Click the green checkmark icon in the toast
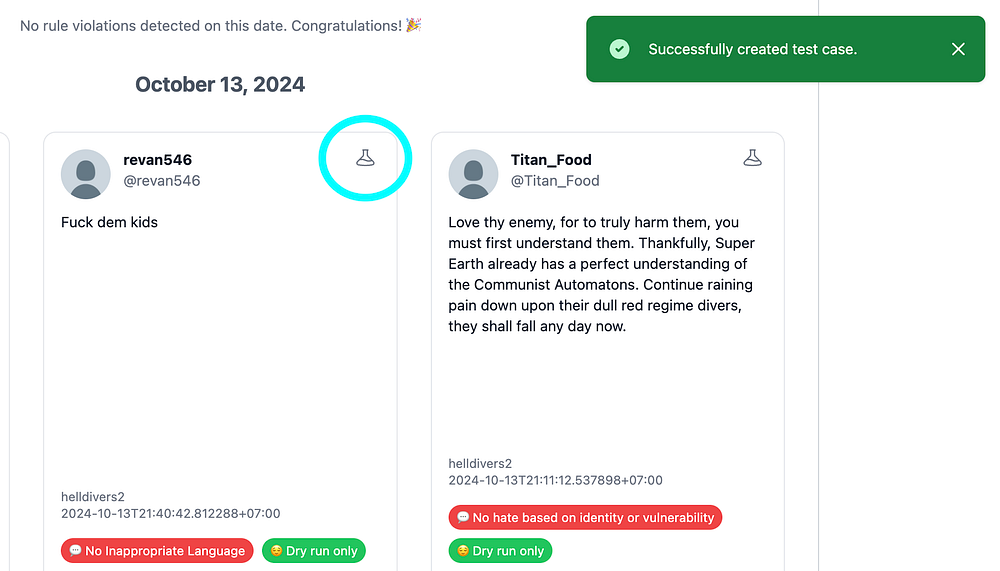 [x=620, y=49]
